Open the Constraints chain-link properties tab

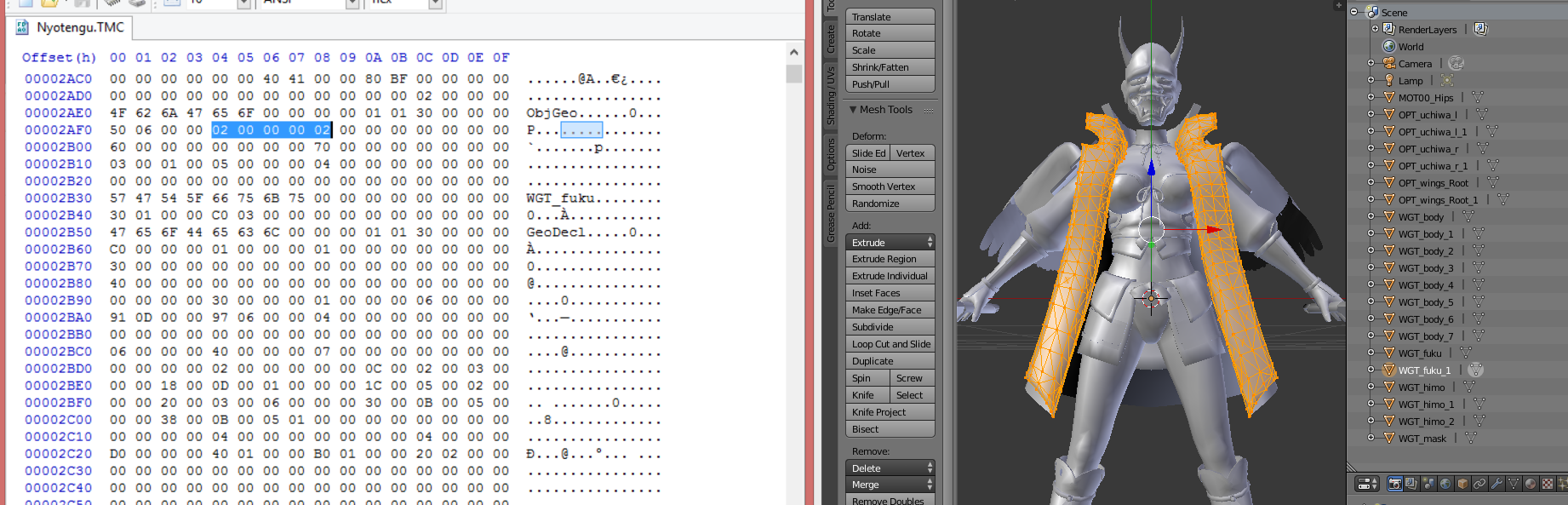pos(1479,484)
